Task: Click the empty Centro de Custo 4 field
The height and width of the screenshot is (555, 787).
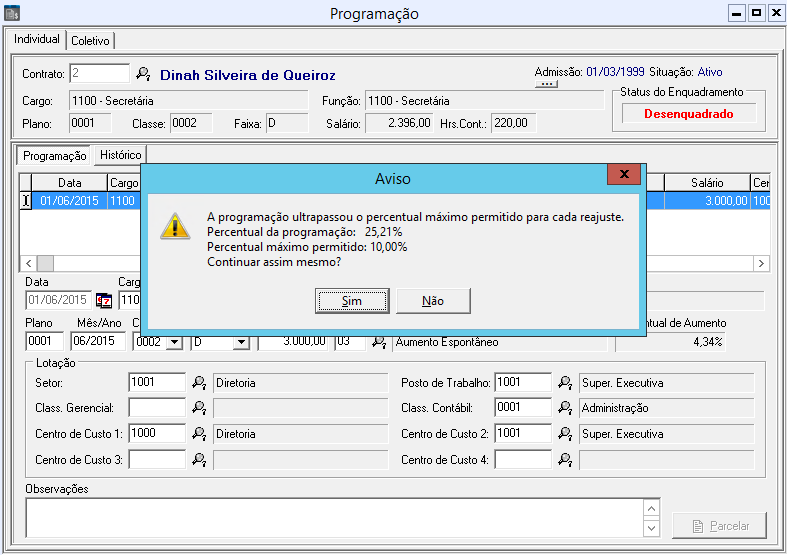Action: pyautogui.click(x=523, y=459)
